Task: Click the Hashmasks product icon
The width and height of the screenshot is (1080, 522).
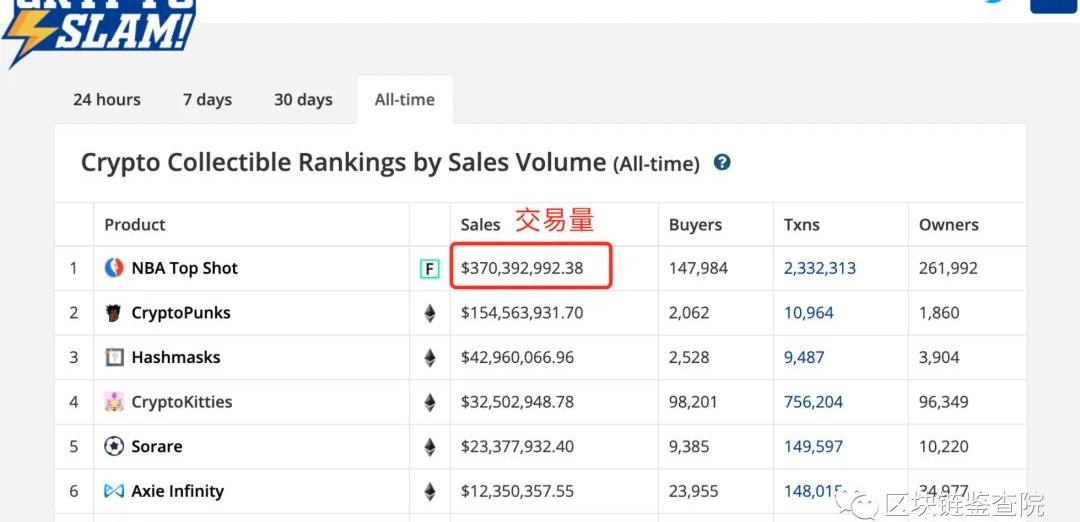Action: [x=114, y=357]
